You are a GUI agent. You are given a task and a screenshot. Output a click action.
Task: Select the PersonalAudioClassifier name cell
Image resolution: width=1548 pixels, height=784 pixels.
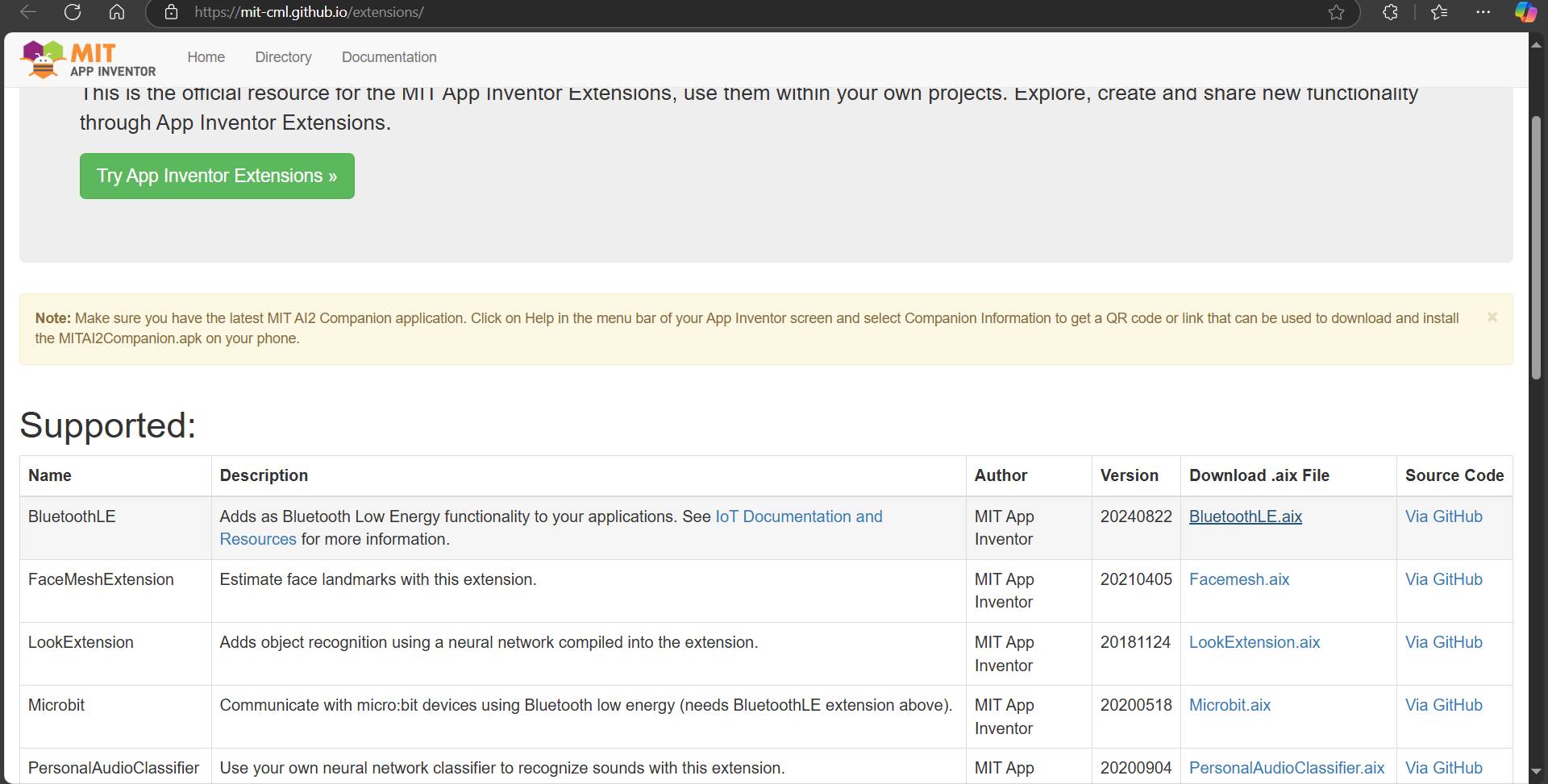[114, 768]
